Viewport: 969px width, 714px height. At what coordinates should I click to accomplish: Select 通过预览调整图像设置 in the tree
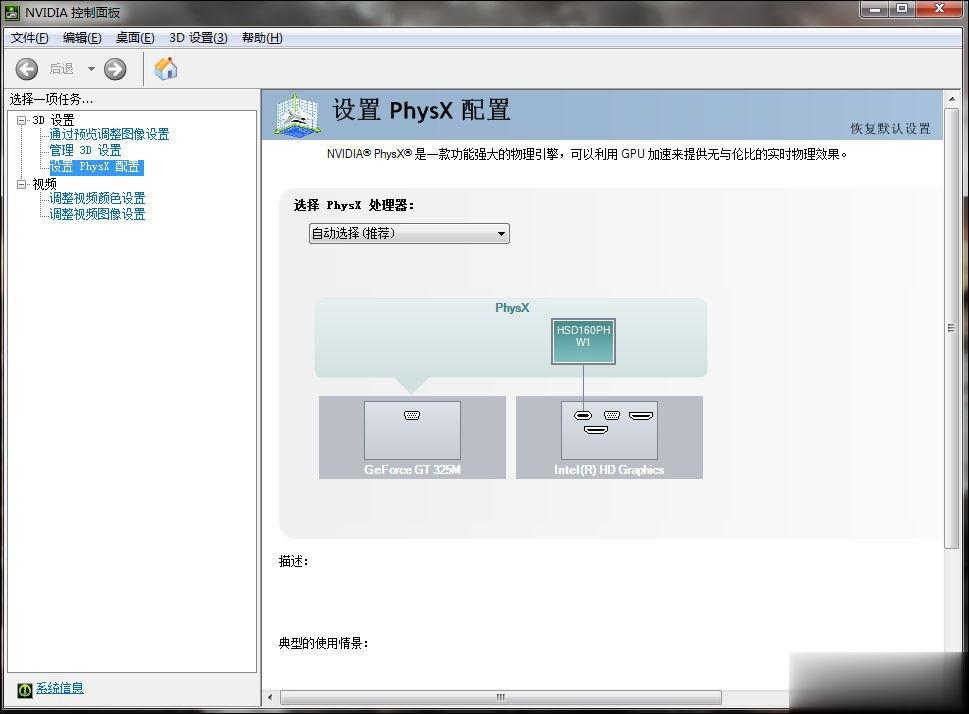109,134
